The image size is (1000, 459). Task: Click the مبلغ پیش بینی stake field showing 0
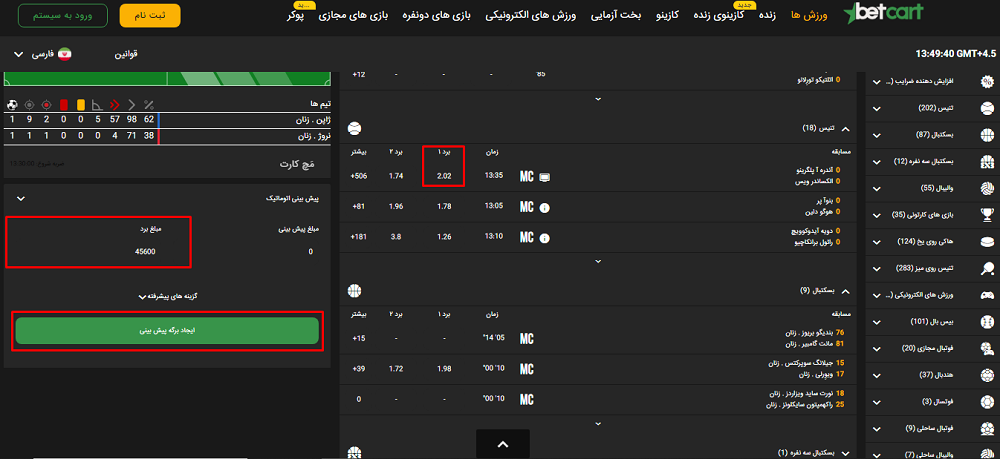tap(310, 252)
